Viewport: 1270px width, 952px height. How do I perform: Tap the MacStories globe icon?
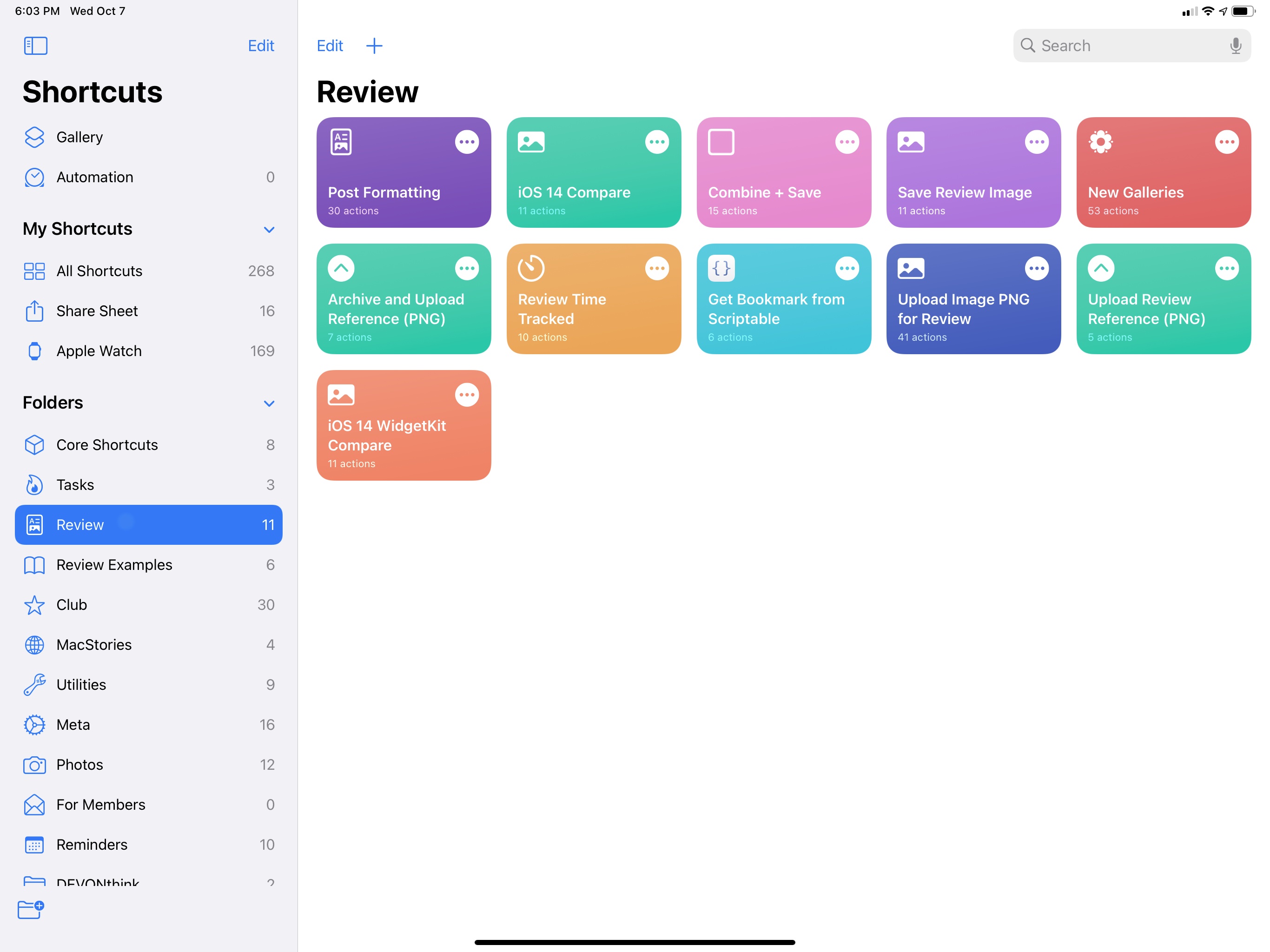34,645
